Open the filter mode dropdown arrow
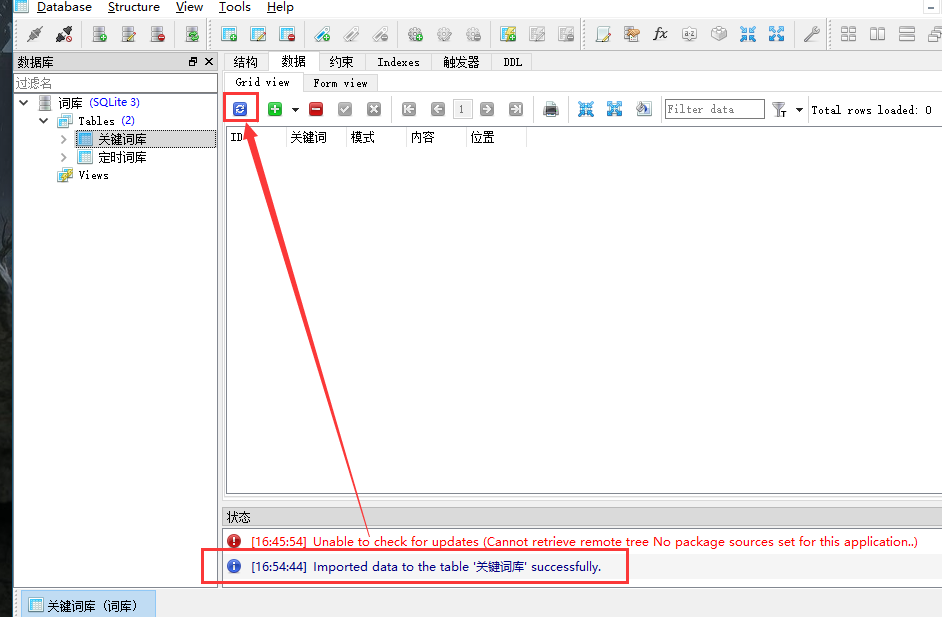This screenshot has height=617, width=942. 799,110
